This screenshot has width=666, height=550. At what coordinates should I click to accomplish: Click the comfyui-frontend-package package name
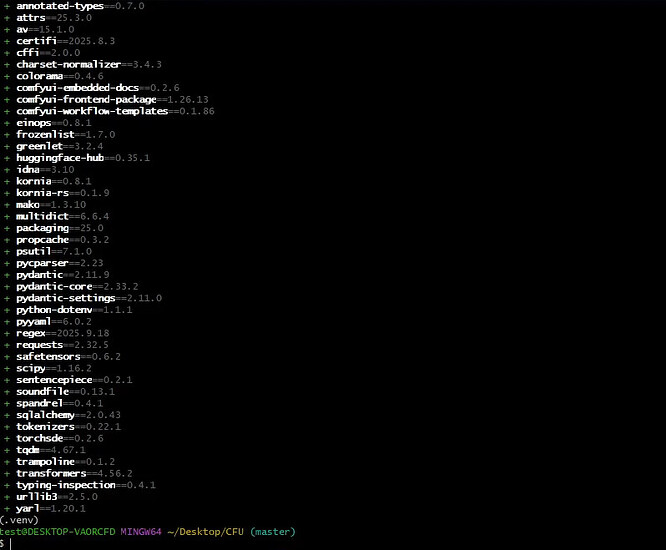86,100
